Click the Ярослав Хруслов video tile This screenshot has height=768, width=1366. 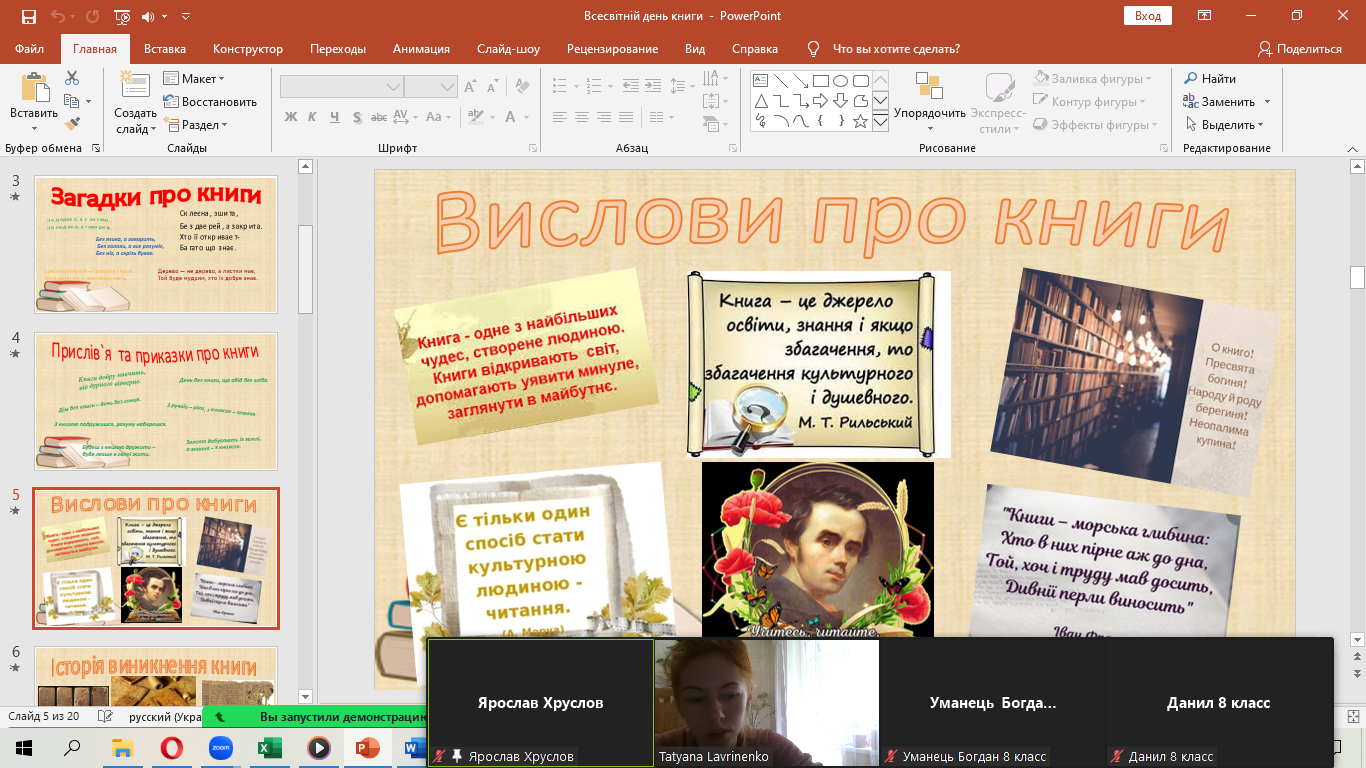point(540,702)
